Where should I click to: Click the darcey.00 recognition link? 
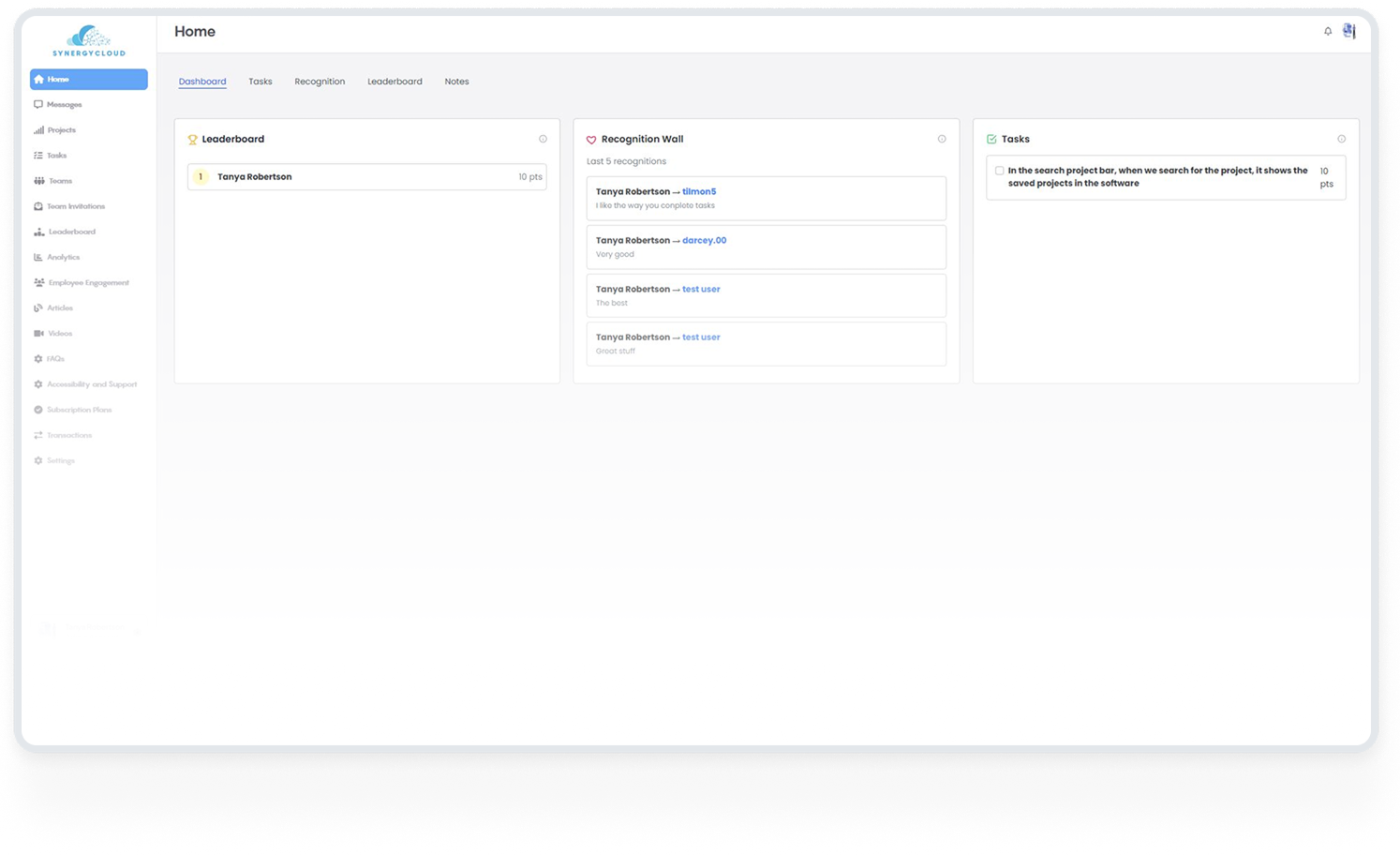(703, 240)
